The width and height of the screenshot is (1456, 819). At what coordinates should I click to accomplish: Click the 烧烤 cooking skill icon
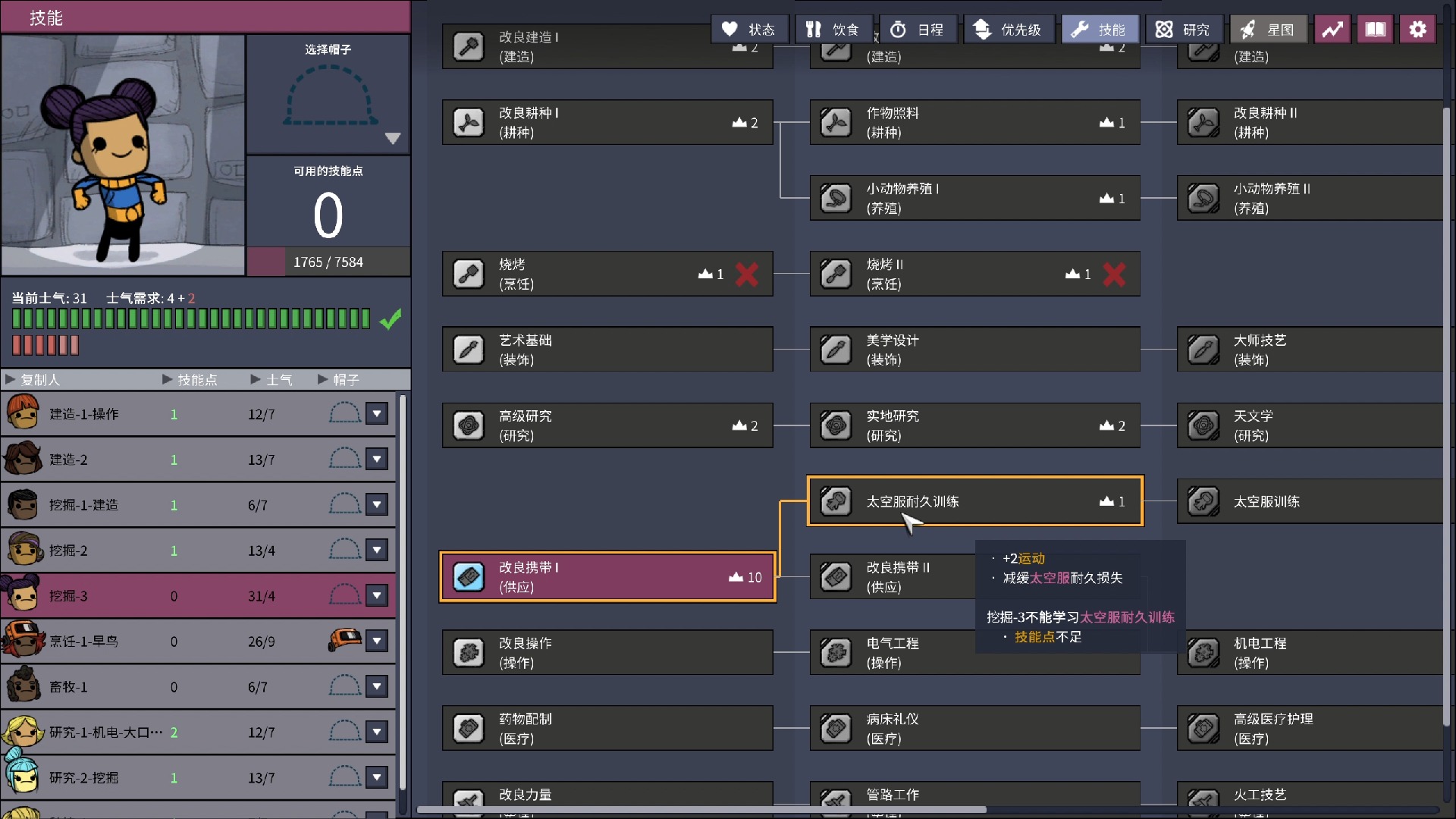pos(469,274)
